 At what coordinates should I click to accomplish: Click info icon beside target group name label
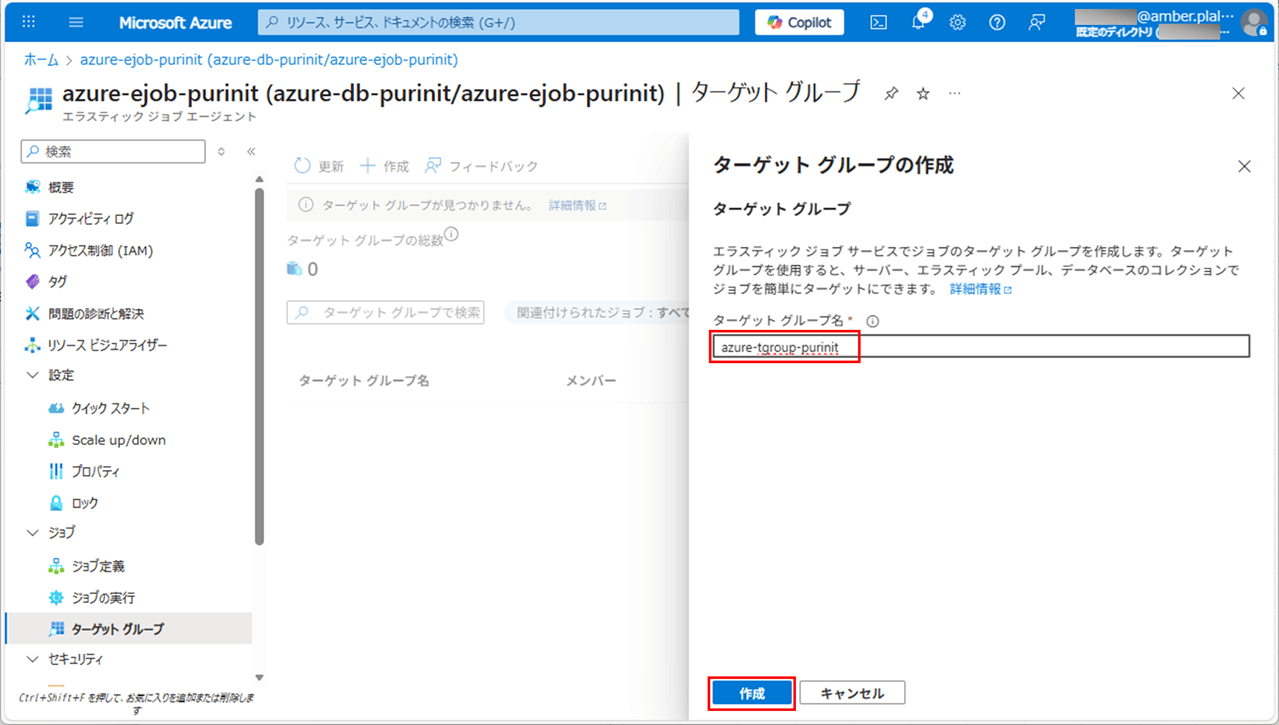click(872, 321)
